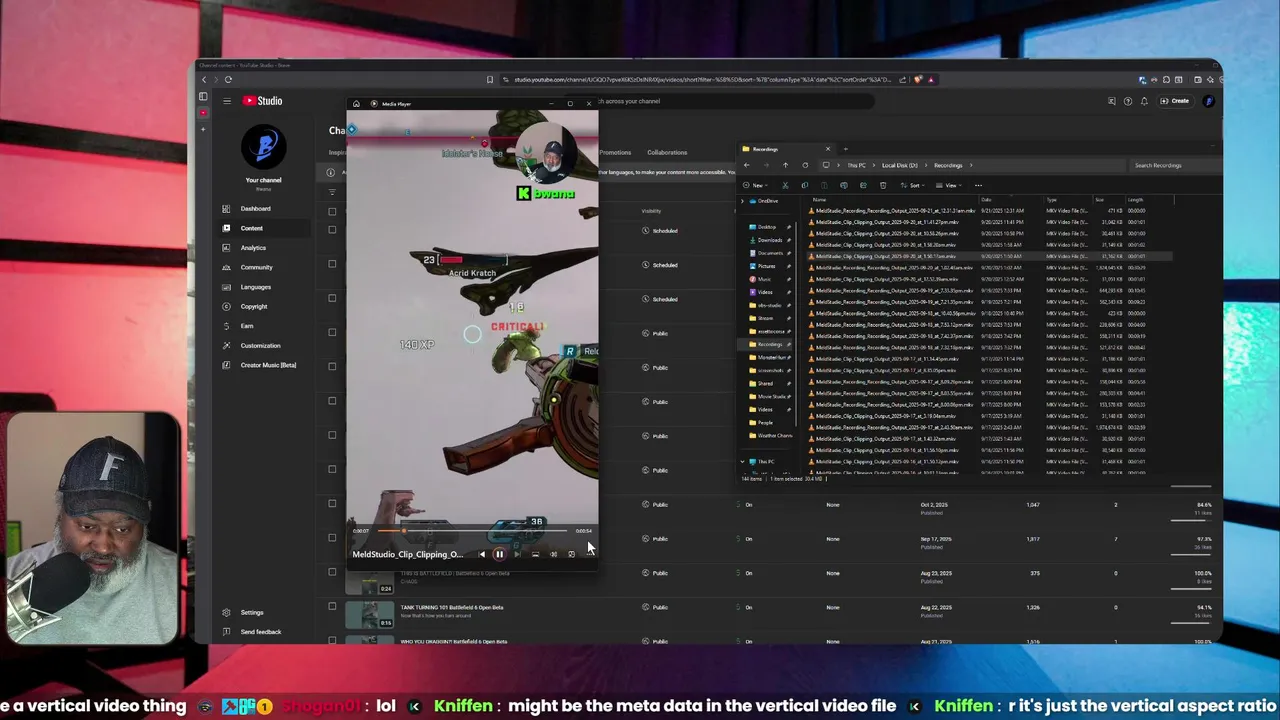Open Public visibility for Oct 2, 2025 video
Image resolution: width=1280 pixels, height=720 pixels.
(655, 505)
